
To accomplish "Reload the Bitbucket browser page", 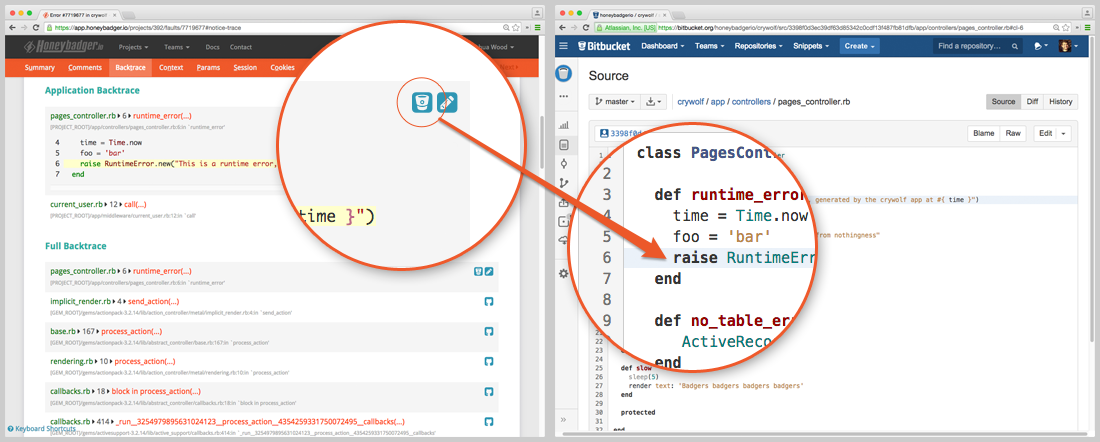I will pyautogui.click(x=585, y=27).
